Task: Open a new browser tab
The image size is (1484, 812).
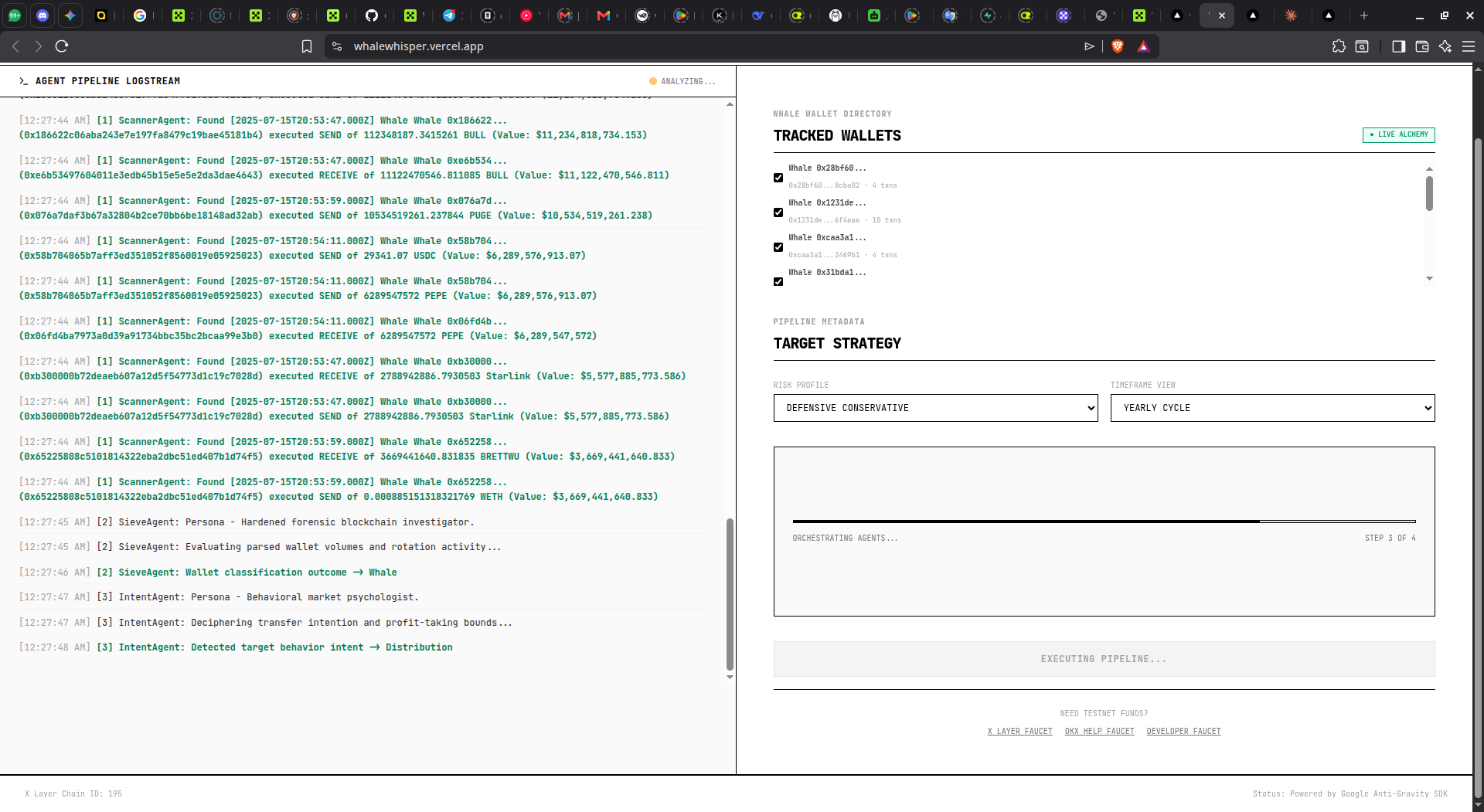Action: pyautogui.click(x=1364, y=15)
